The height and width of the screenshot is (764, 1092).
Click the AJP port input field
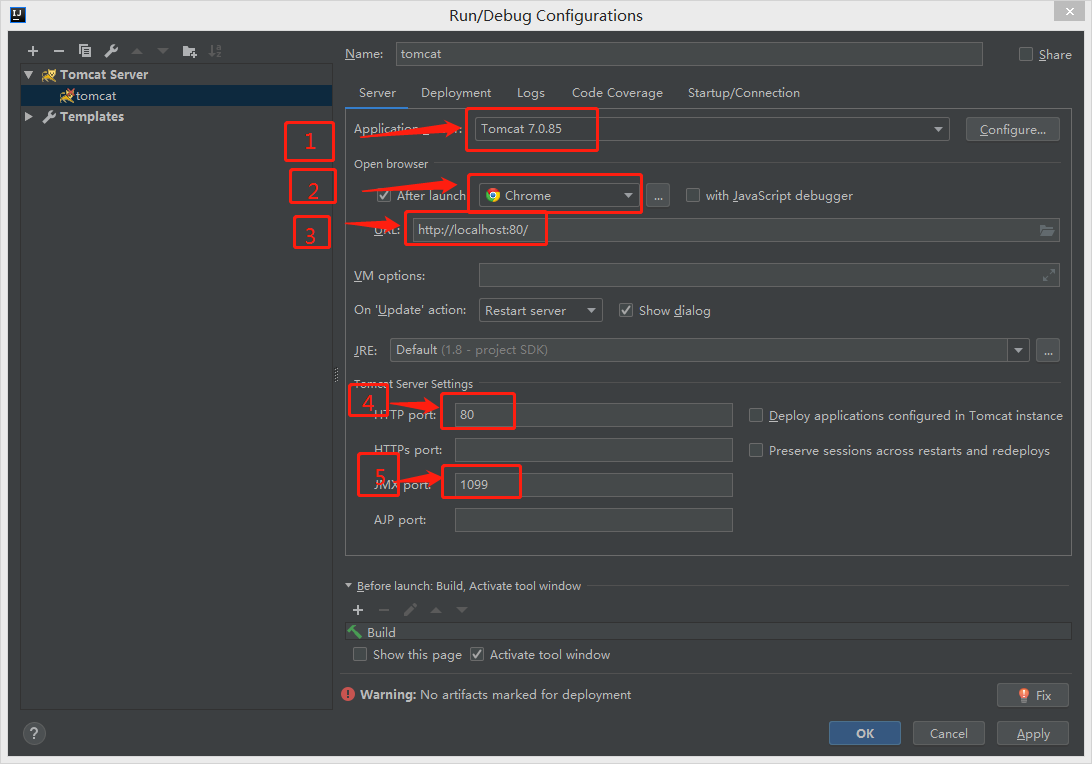(x=593, y=520)
